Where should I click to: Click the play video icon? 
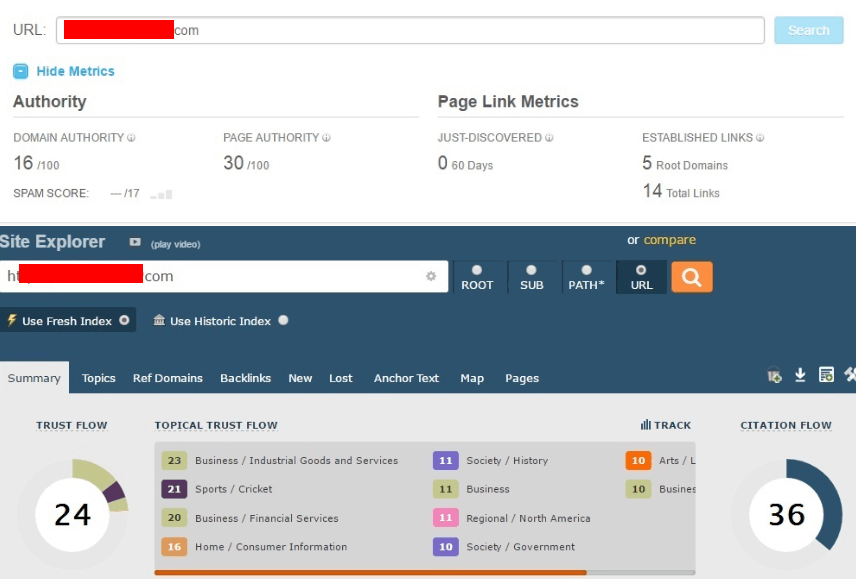point(135,242)
